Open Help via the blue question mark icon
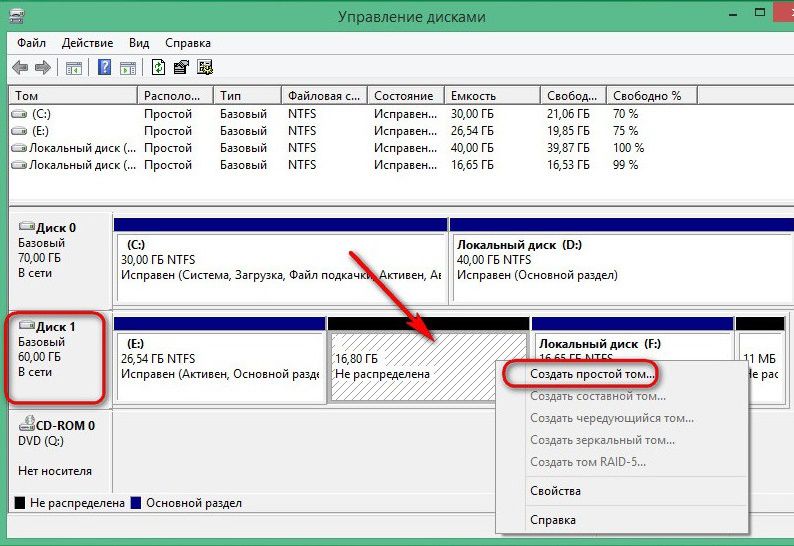This screenshot has width=794, height=546. 104,68
